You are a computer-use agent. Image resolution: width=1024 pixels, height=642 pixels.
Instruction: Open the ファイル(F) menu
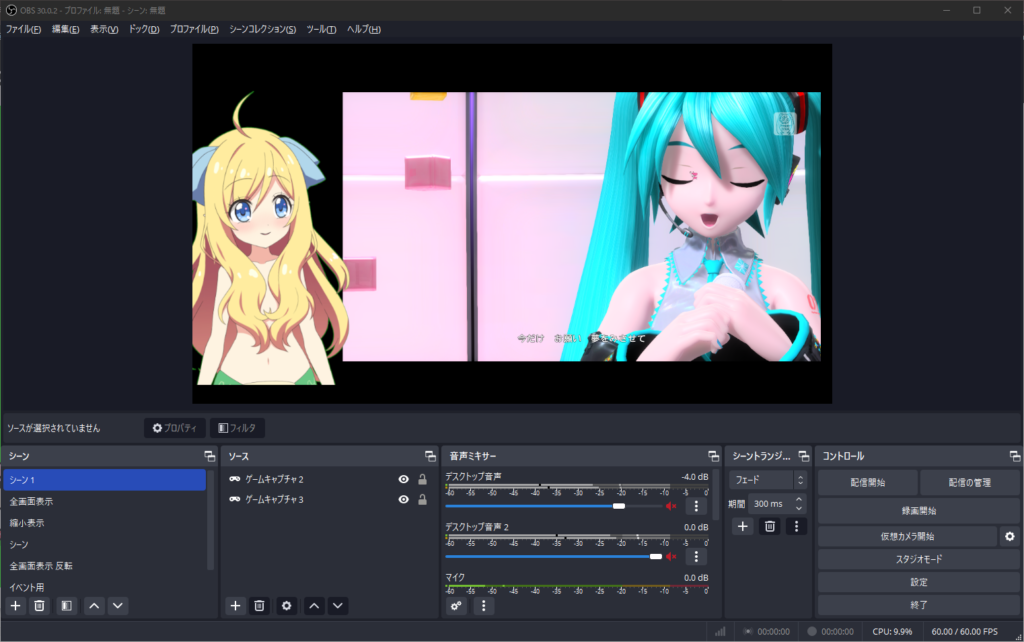23,29
